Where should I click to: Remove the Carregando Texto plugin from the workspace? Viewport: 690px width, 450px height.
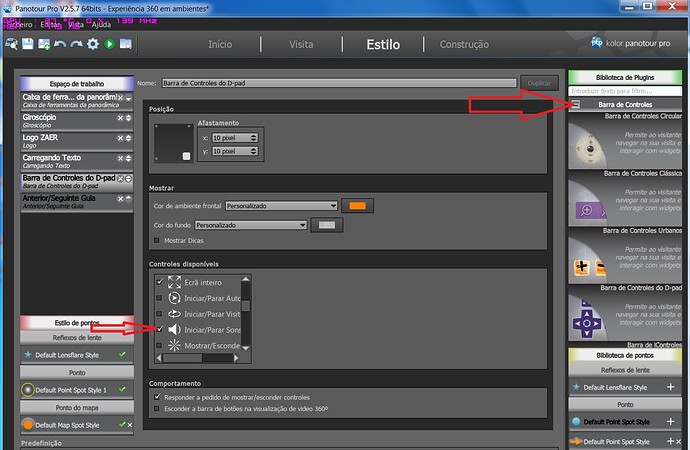coord(120,158)
